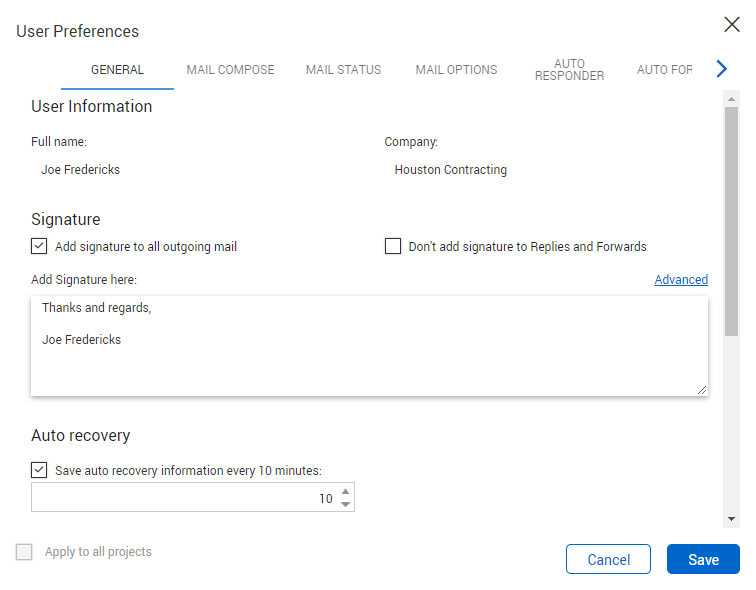Decrease auto recovery minutes with down arrow
This screenshot has height=590, width=756.
click(346, 504)
